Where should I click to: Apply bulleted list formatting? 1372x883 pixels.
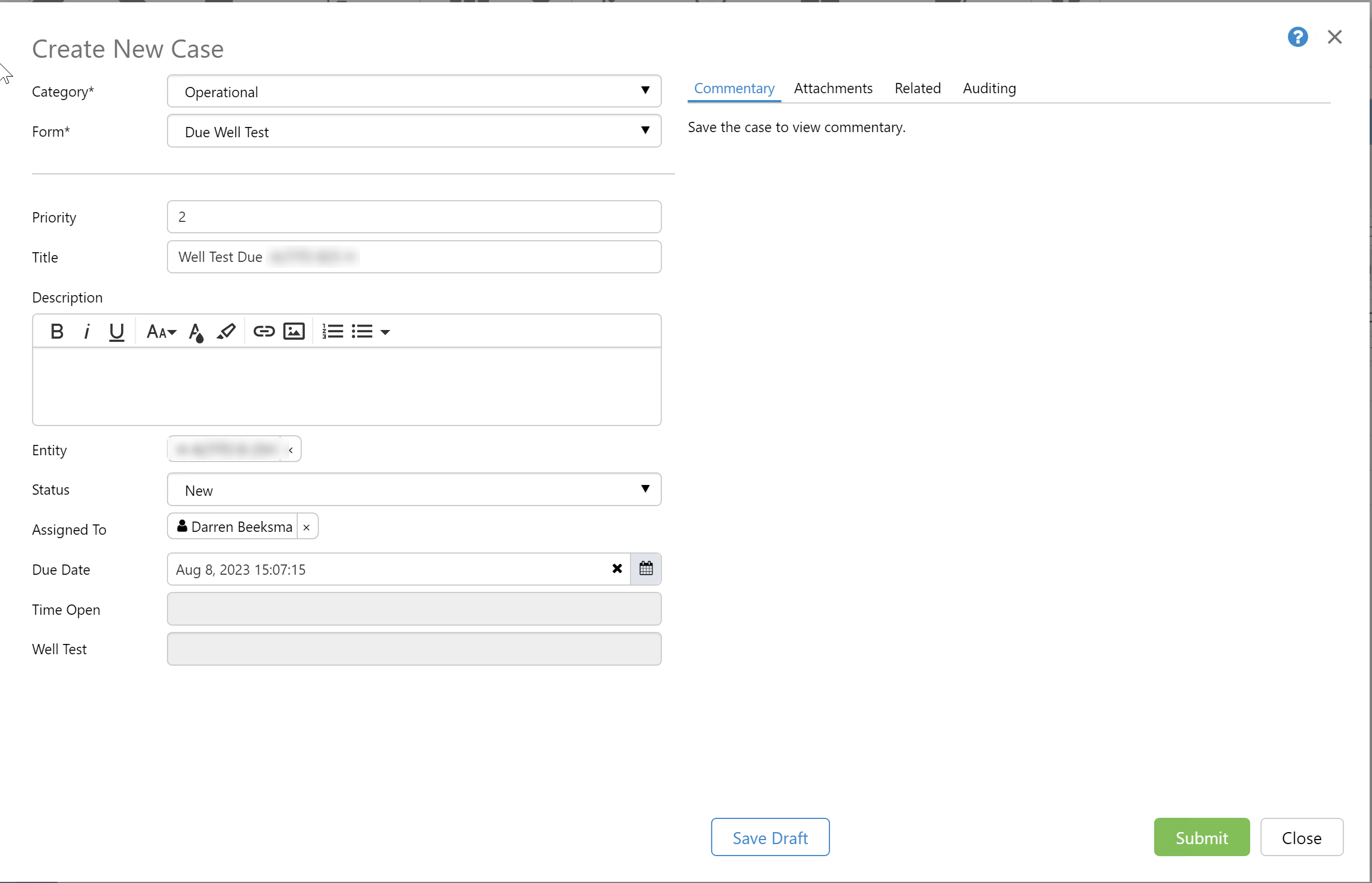click(362, 332)
